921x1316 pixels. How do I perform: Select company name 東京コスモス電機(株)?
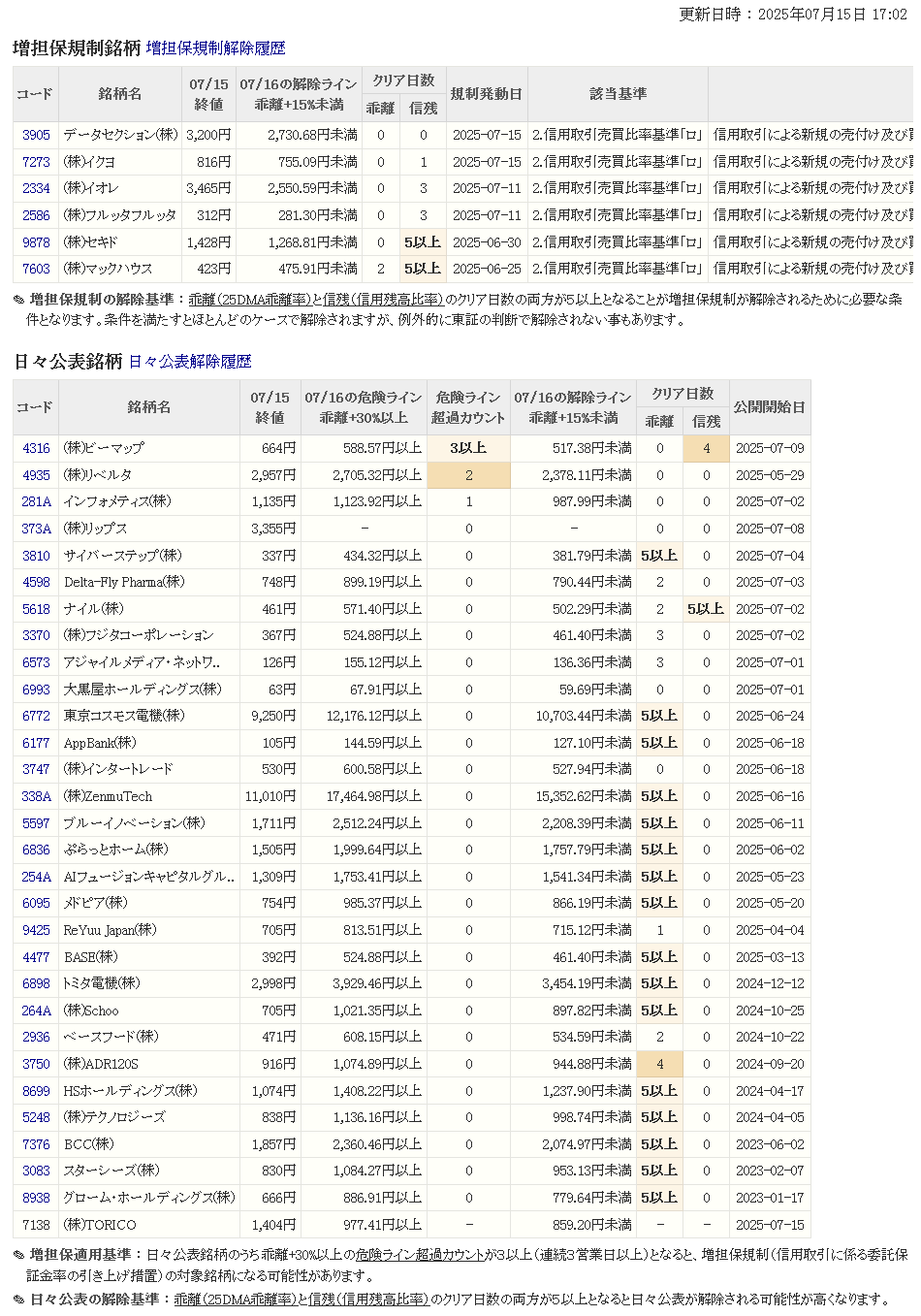124,716
